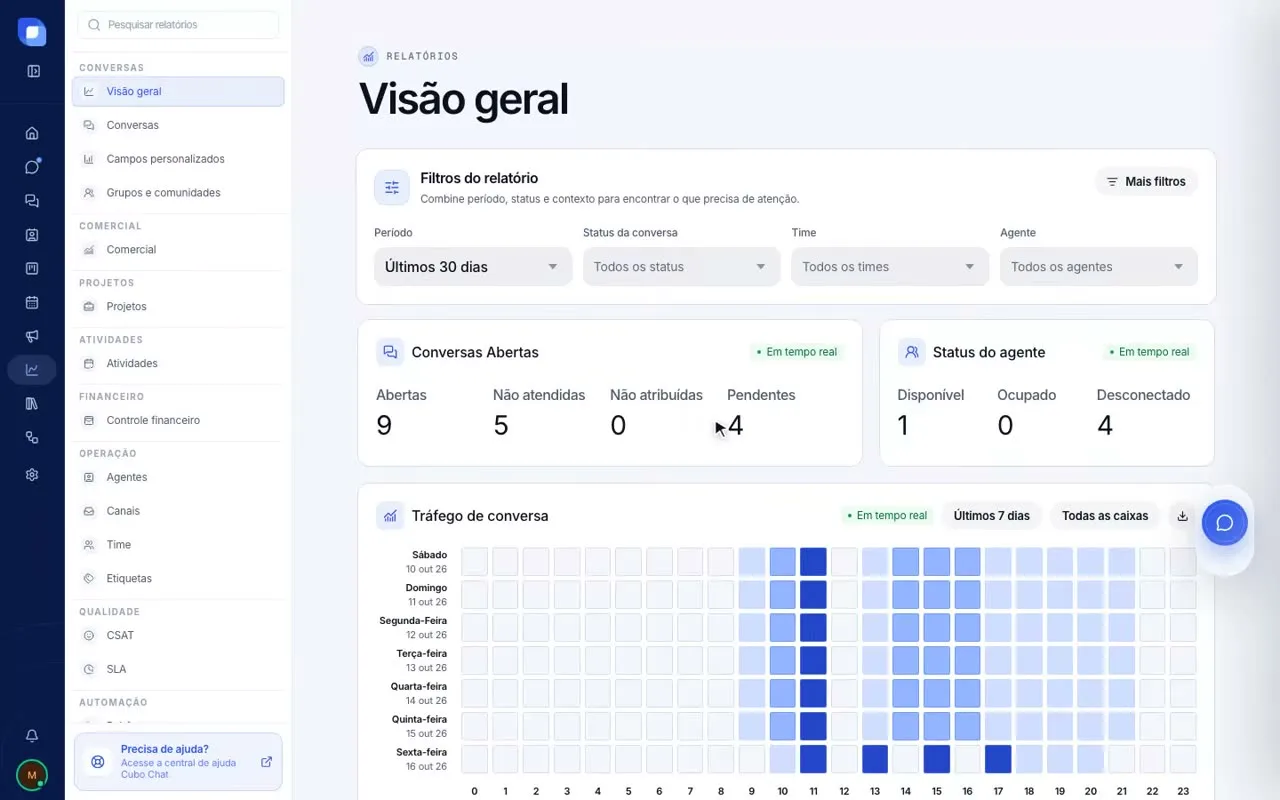Open the Atividades report
Screen dimensions: 1280x800
[178, 364]
